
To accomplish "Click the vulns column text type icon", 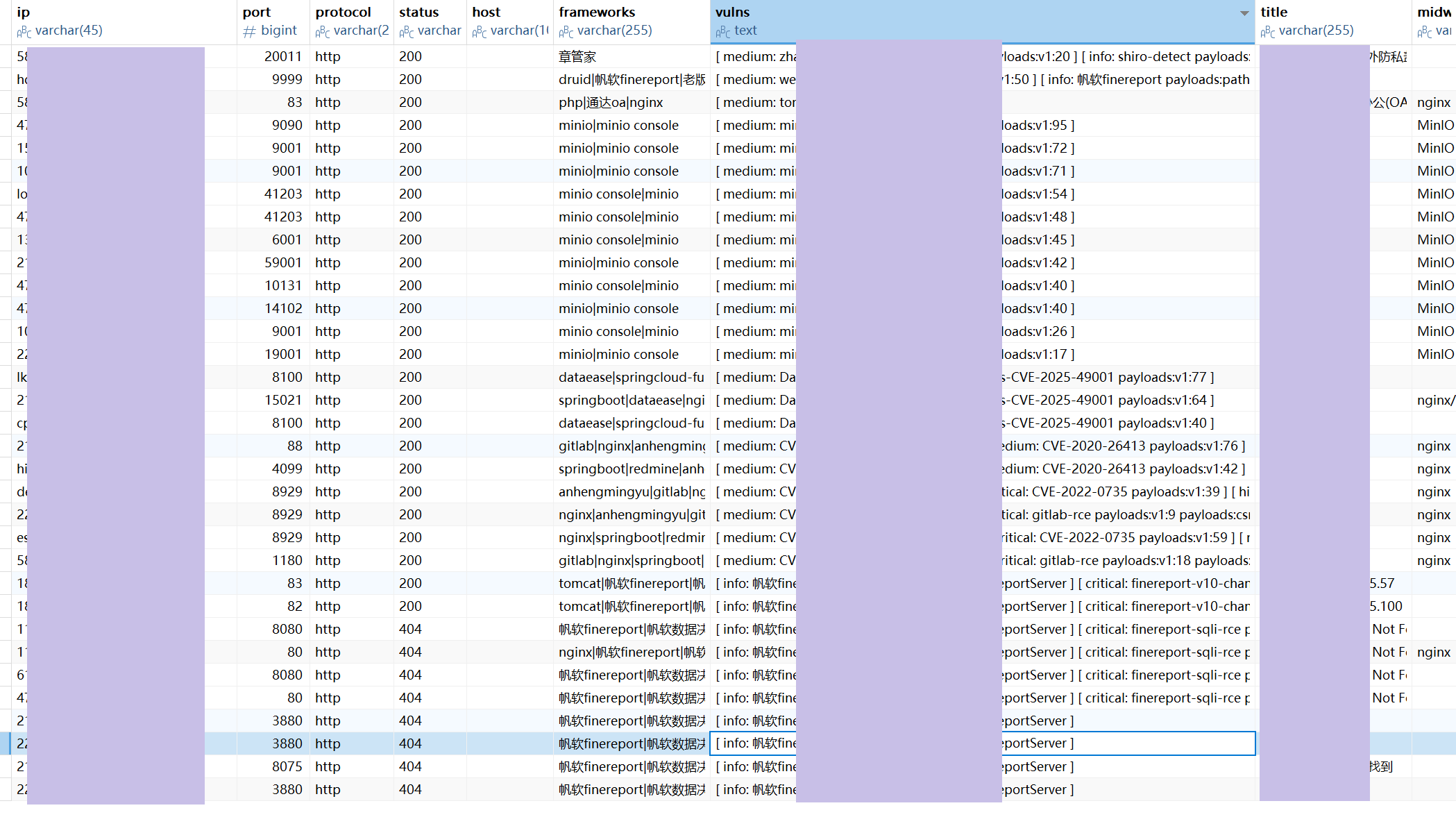I will click(723, 31).
